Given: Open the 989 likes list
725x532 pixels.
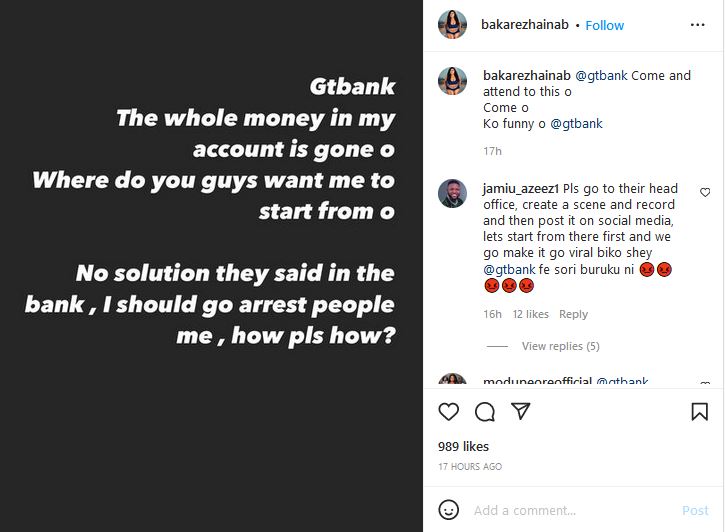Looking at the screenshot, I should 463,446.
